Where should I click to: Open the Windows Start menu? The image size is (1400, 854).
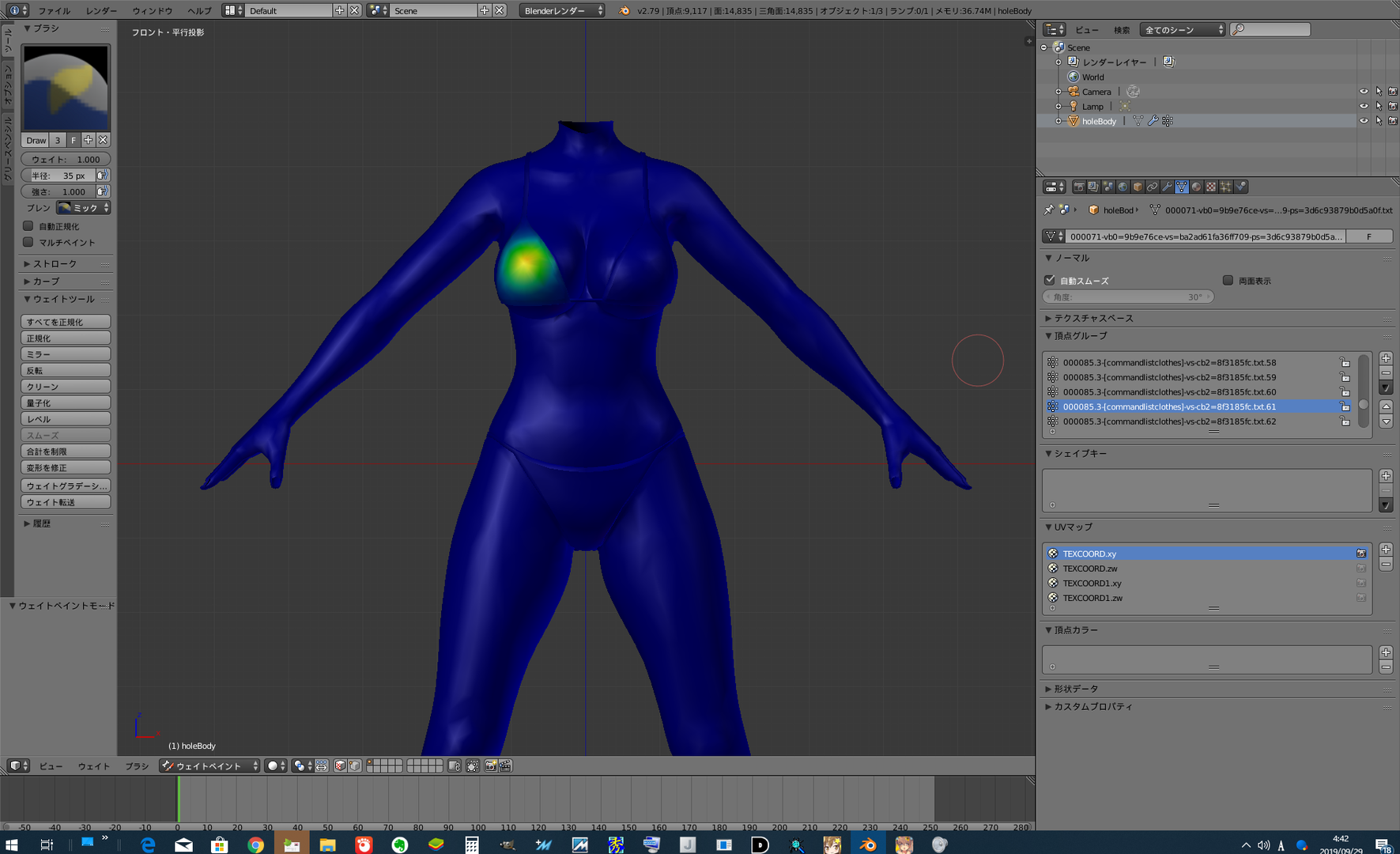(11, 845)
